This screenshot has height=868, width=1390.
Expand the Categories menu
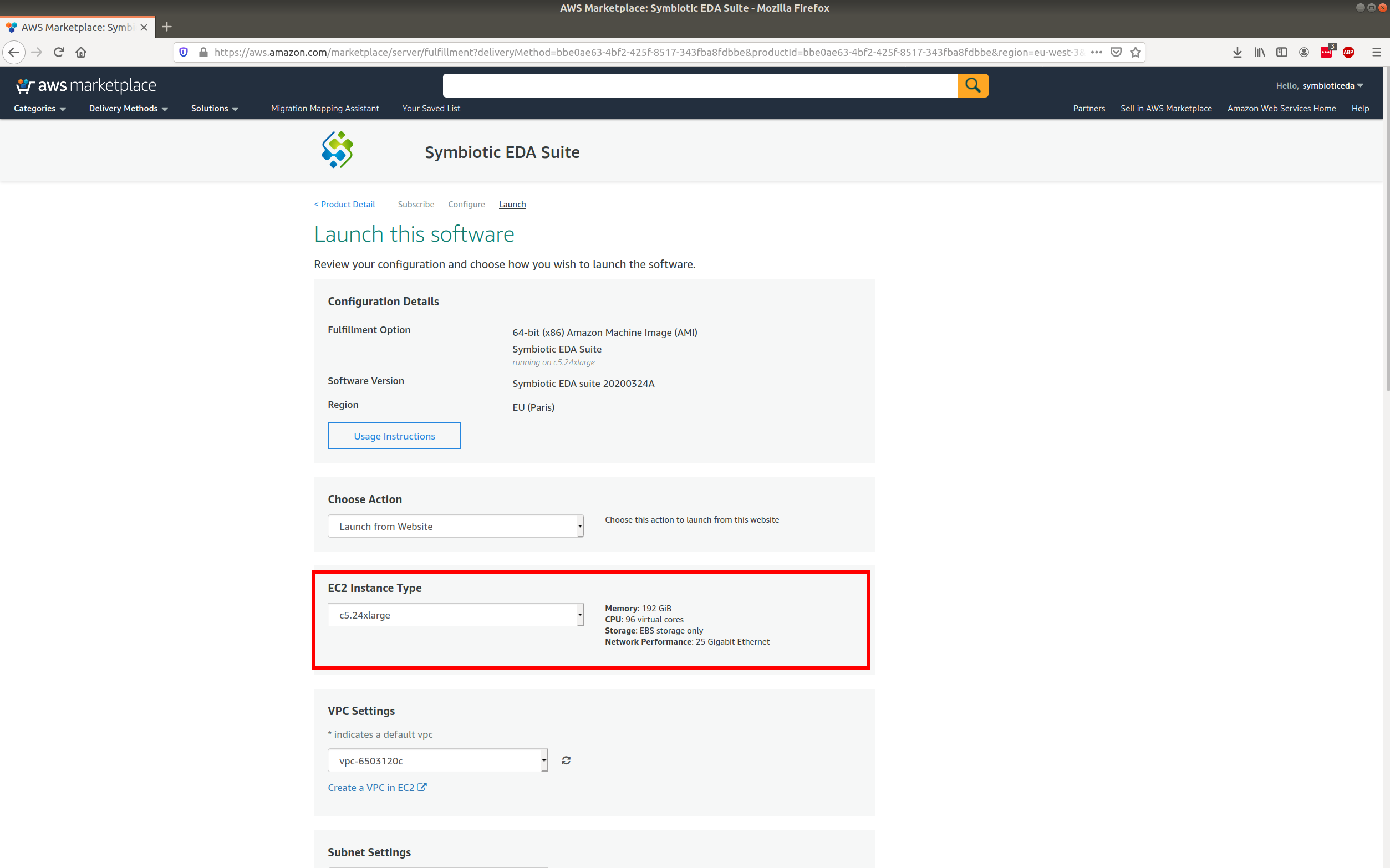pyautogui.click(x=39, y=109)
